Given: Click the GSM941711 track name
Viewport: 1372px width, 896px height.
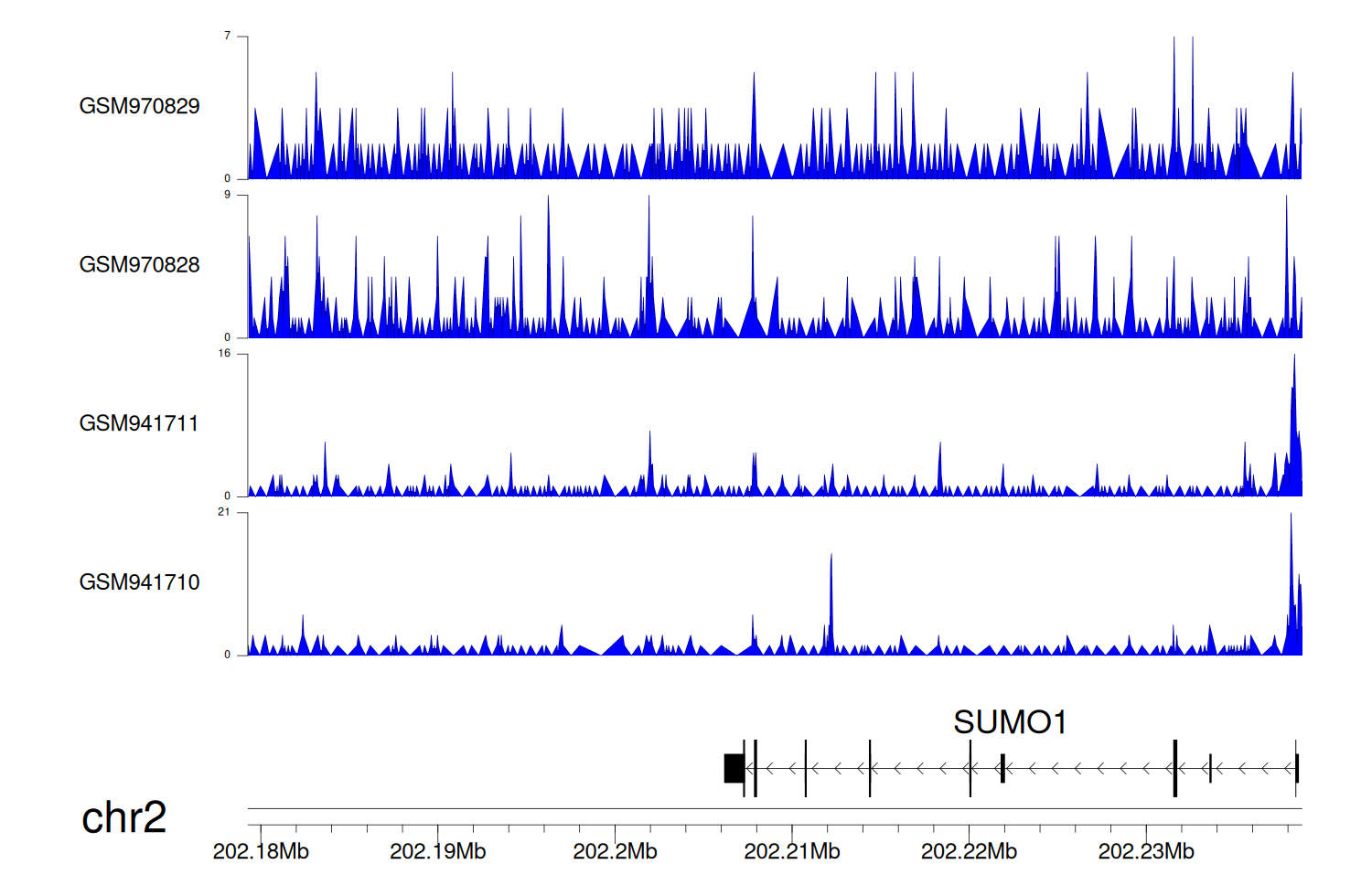Looking at the screenshot, I should click(139, 423).
